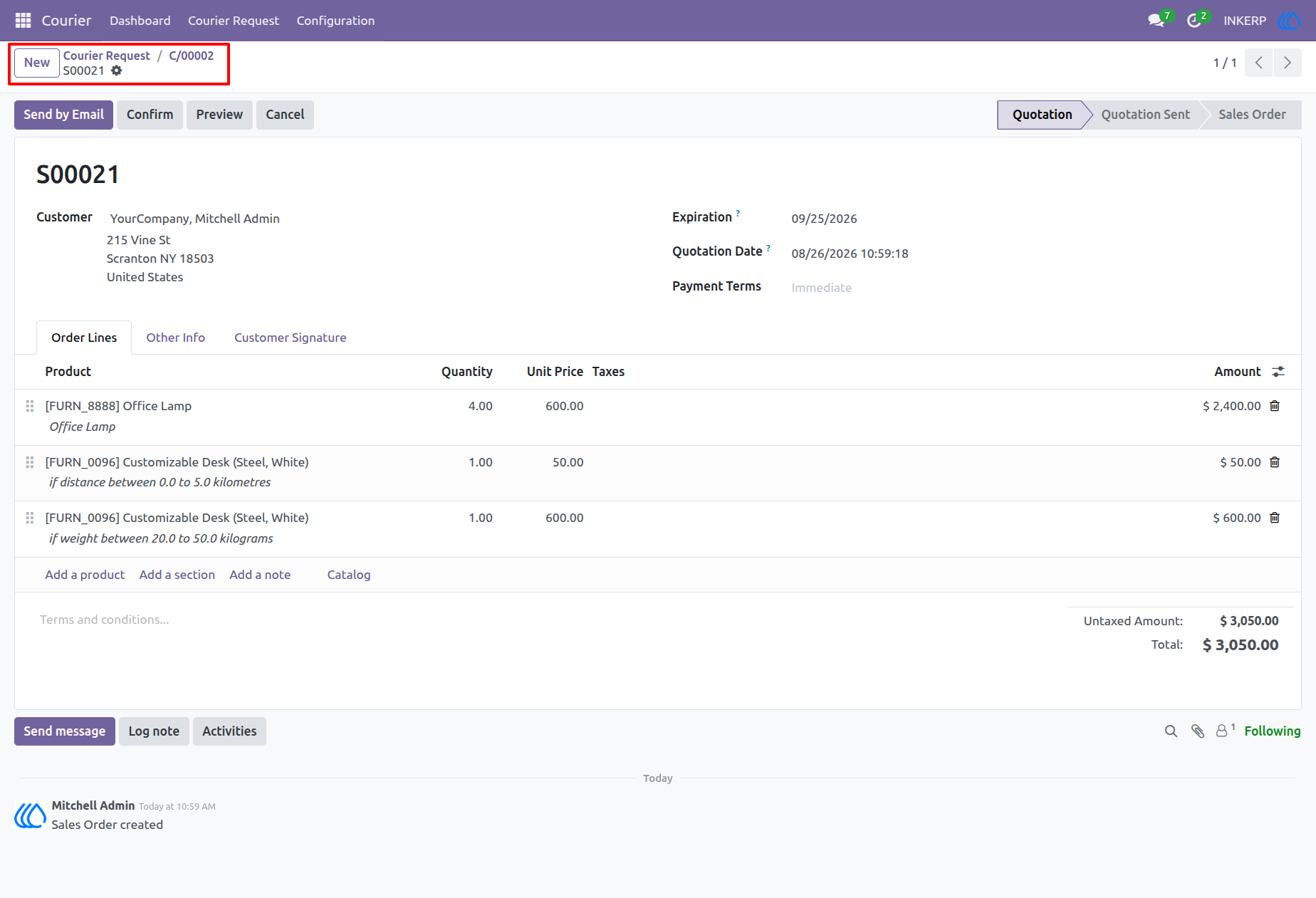Switch to the Other Info tab
The width and height of the screenshot is (1316, 898).
176,338
